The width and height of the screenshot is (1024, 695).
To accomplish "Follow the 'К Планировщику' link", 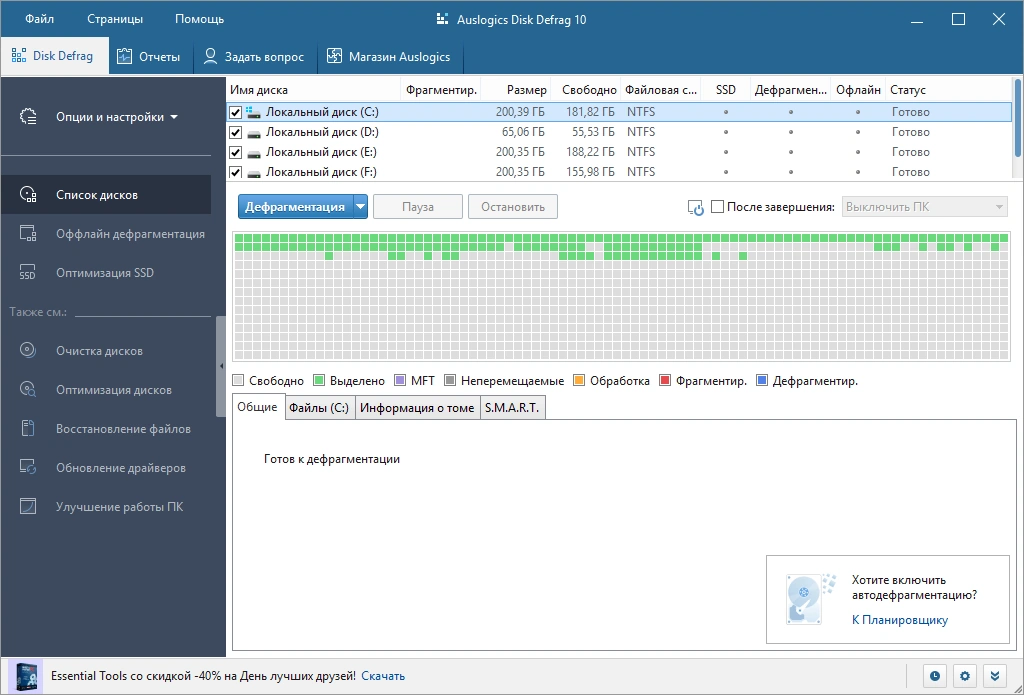I will tap(899, 620).
